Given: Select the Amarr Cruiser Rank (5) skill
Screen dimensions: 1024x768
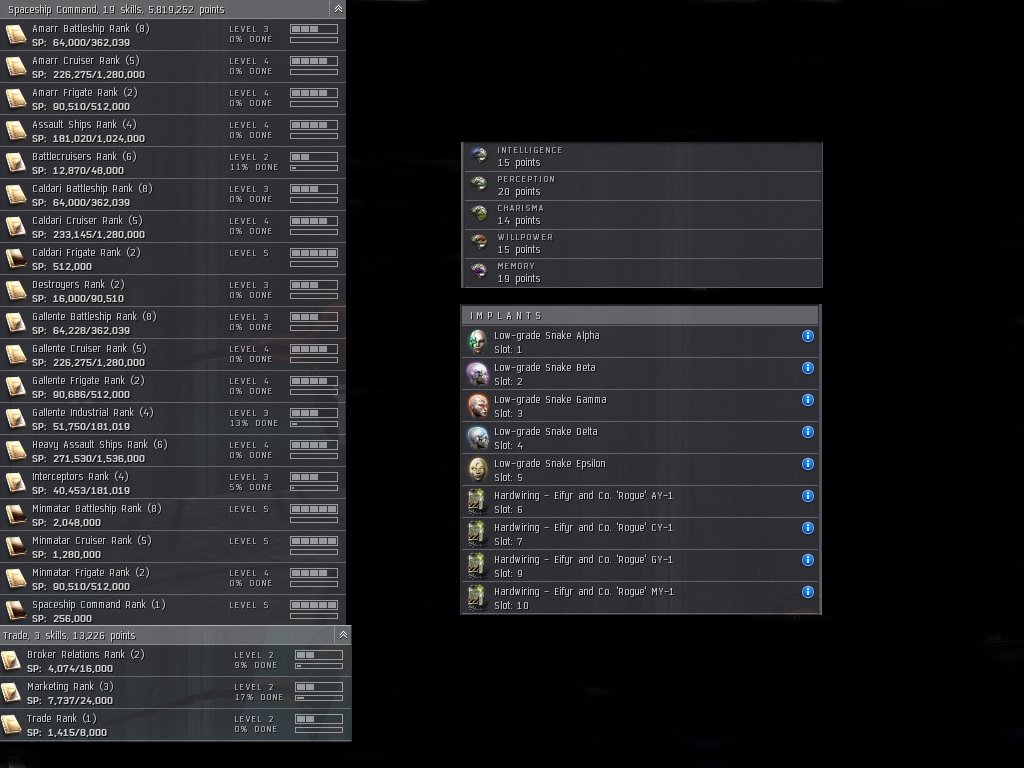Looking at the screenshot, I should click(172, 67).
